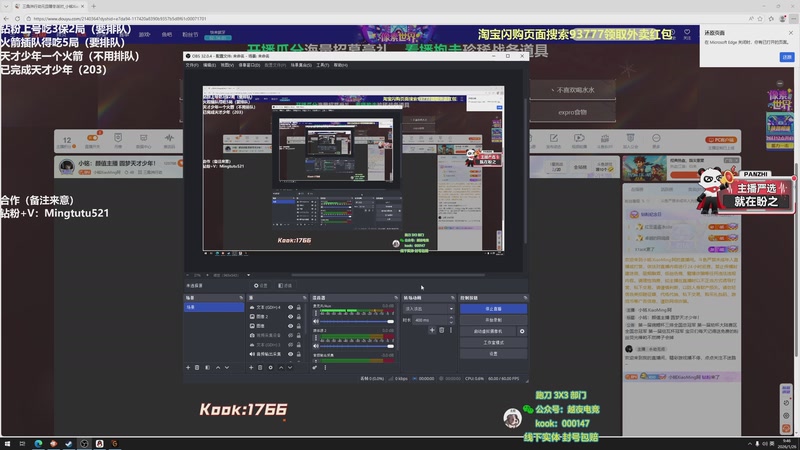Image resolution: width=800 pixels, height=450 pixels.
Task: Open the scene filters icon in the scenes panel
Action: click(x=207, y=367)
